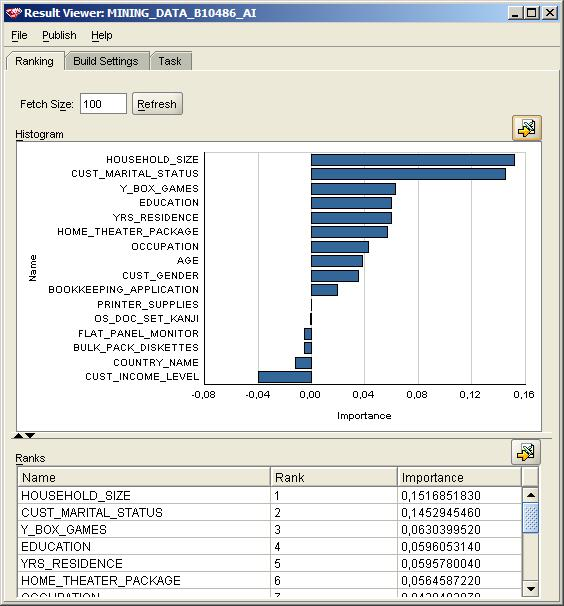Click the Ranks table scroll-up arrow
The height and width of the screenshot is (606, 564).
[530, 495]
